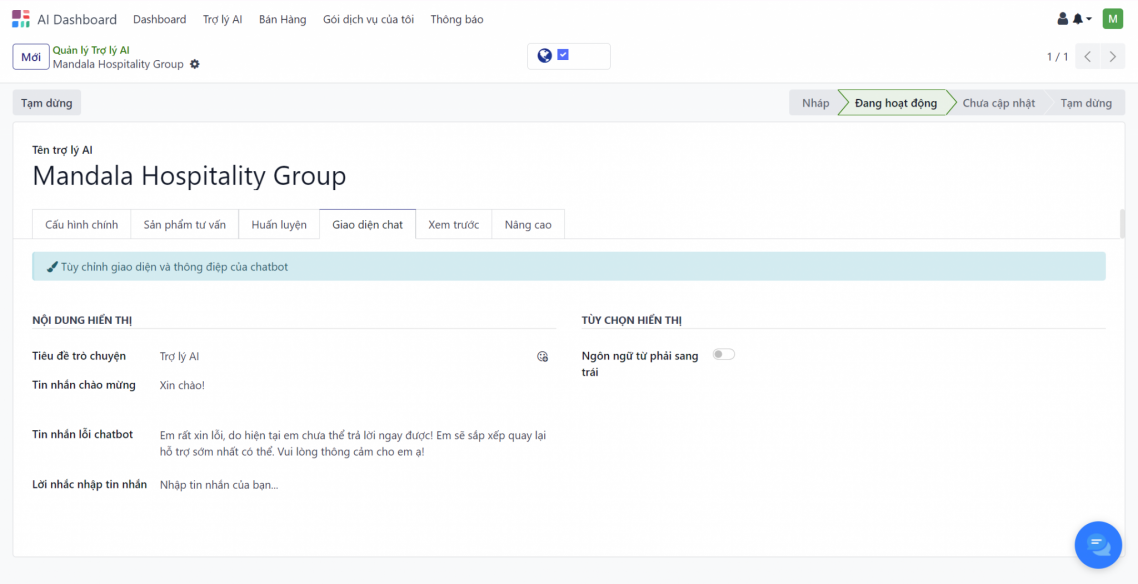Open the Trợ lý AI top menu
Screen dimensions: 1138x584
point(222,19)
